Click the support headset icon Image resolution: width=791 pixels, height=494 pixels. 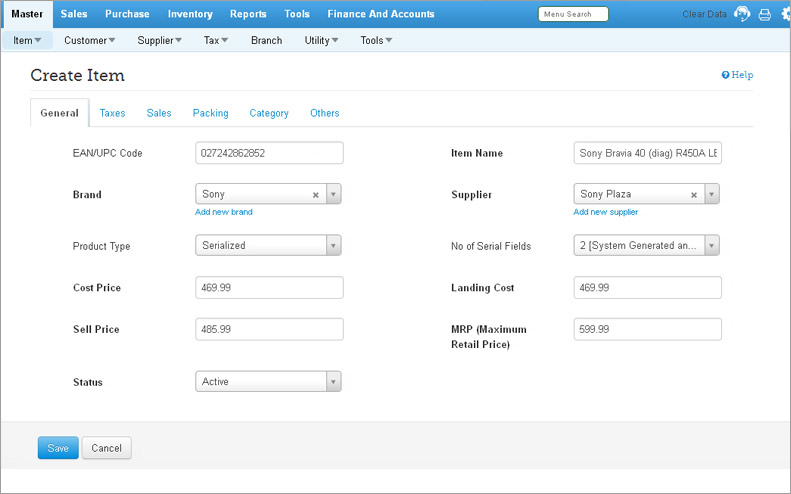click(742, 14)
